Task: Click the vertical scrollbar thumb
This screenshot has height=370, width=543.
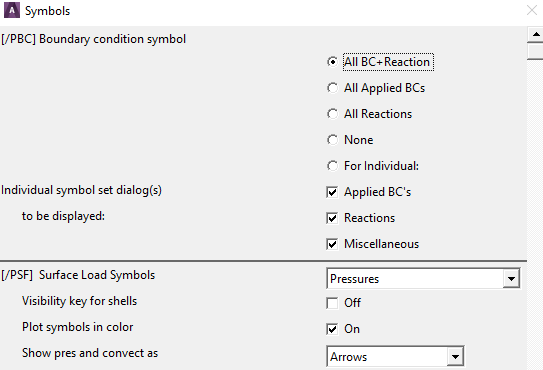Action: pyautogui.click(x=536, y=51)
